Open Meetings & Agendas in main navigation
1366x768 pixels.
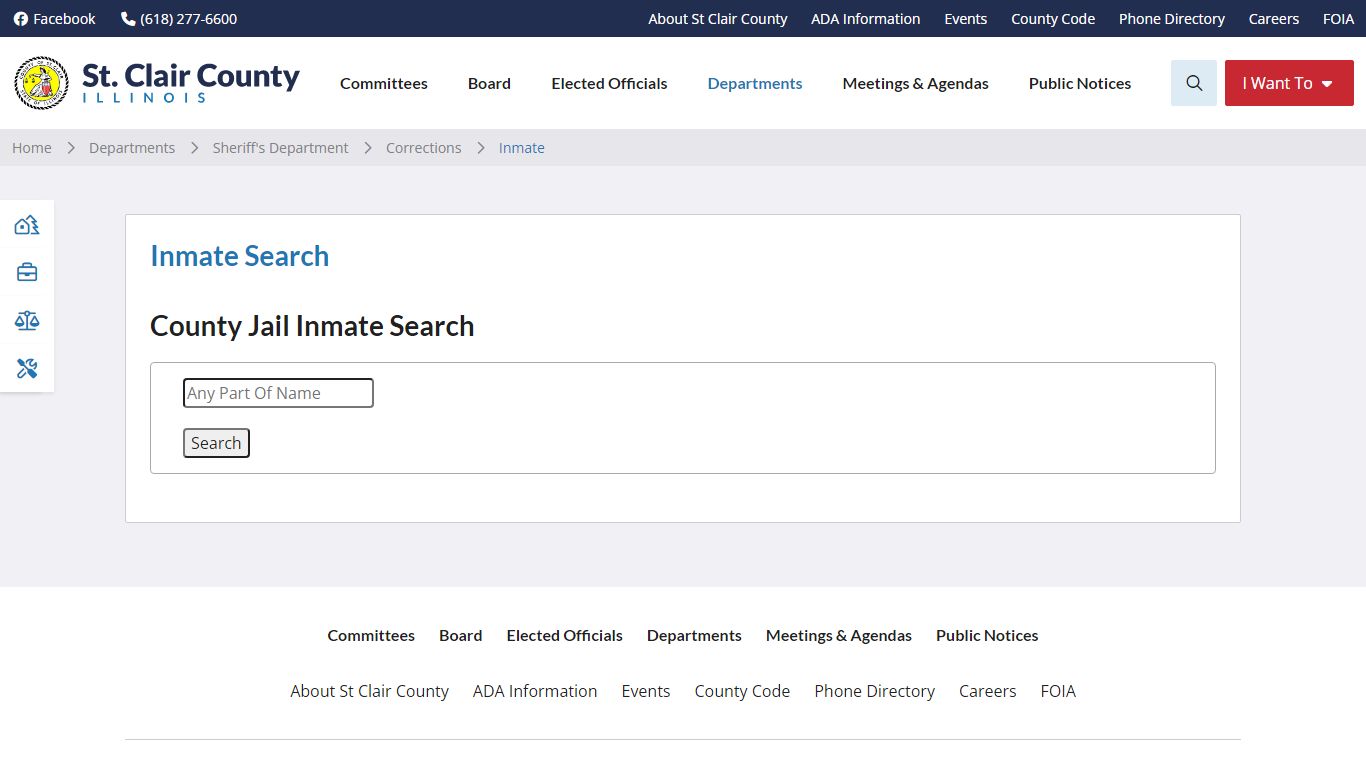pyautogui.click(x=915, y=83)
